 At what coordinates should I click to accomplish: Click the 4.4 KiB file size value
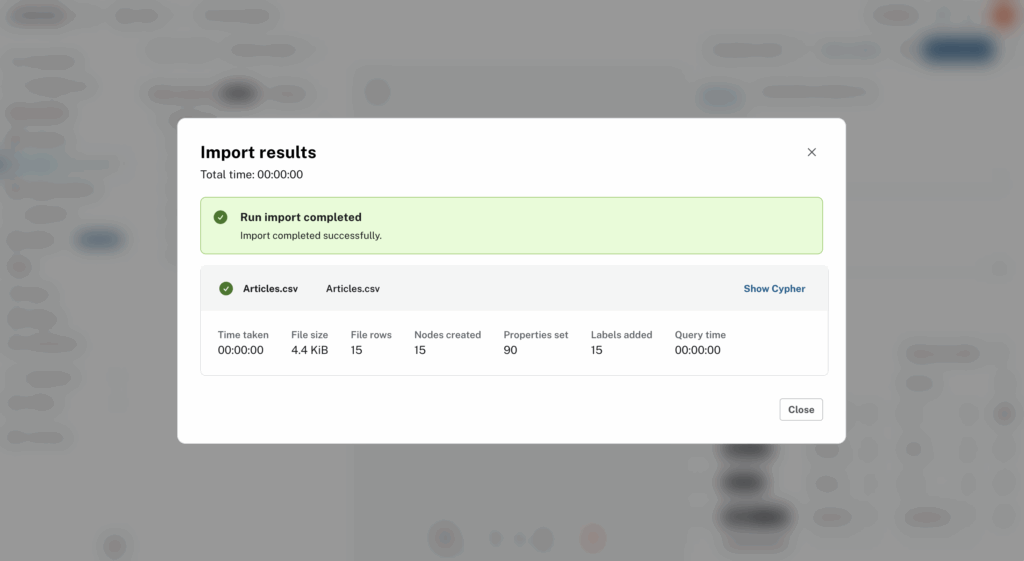pyautogui.click(x=310, y=350)
